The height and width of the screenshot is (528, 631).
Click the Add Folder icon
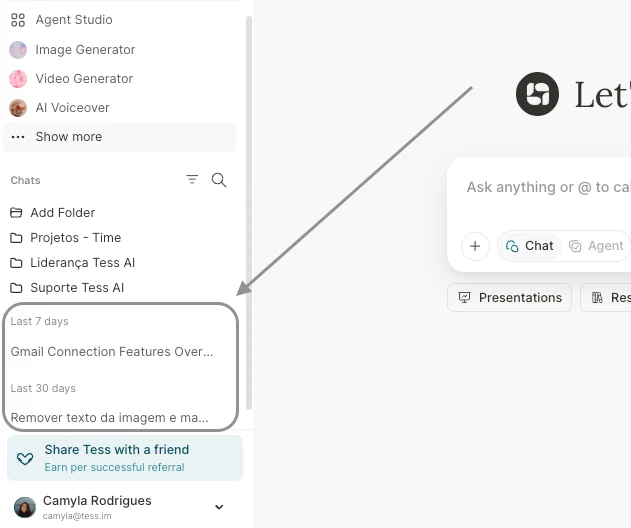[x=16, y=212]
